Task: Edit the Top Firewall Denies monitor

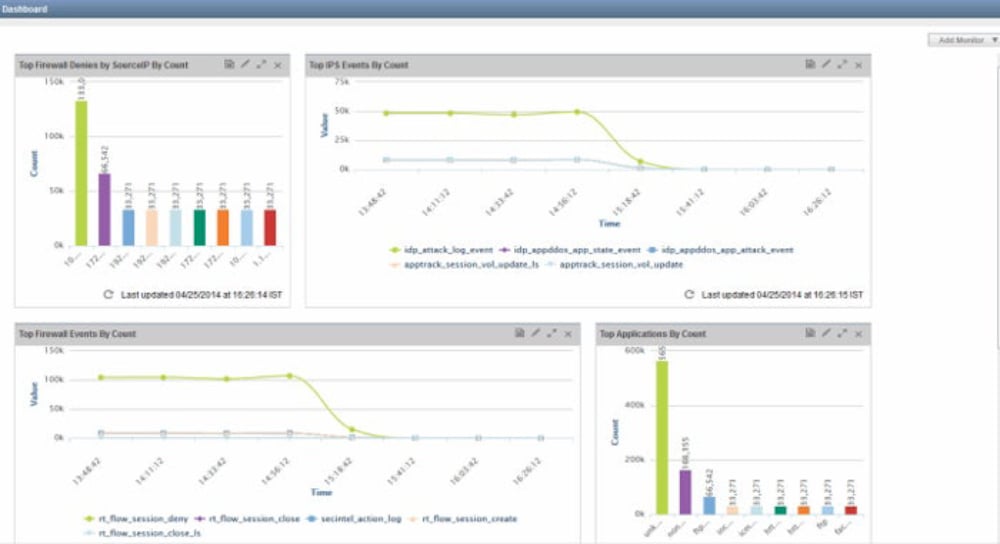Action: pyautogui.click(x=245, y=65)
